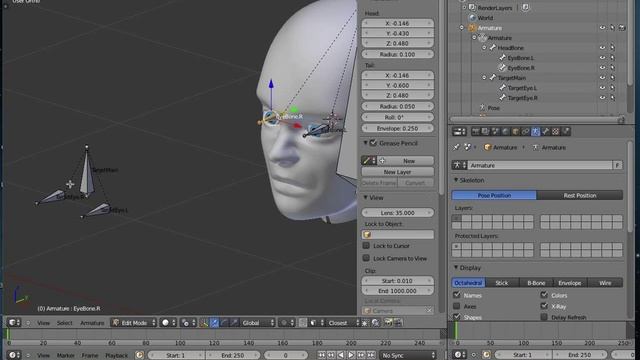Enable the Delay Refresh checkbox
The image size is (640, 360).
click(x=544, y=317)
